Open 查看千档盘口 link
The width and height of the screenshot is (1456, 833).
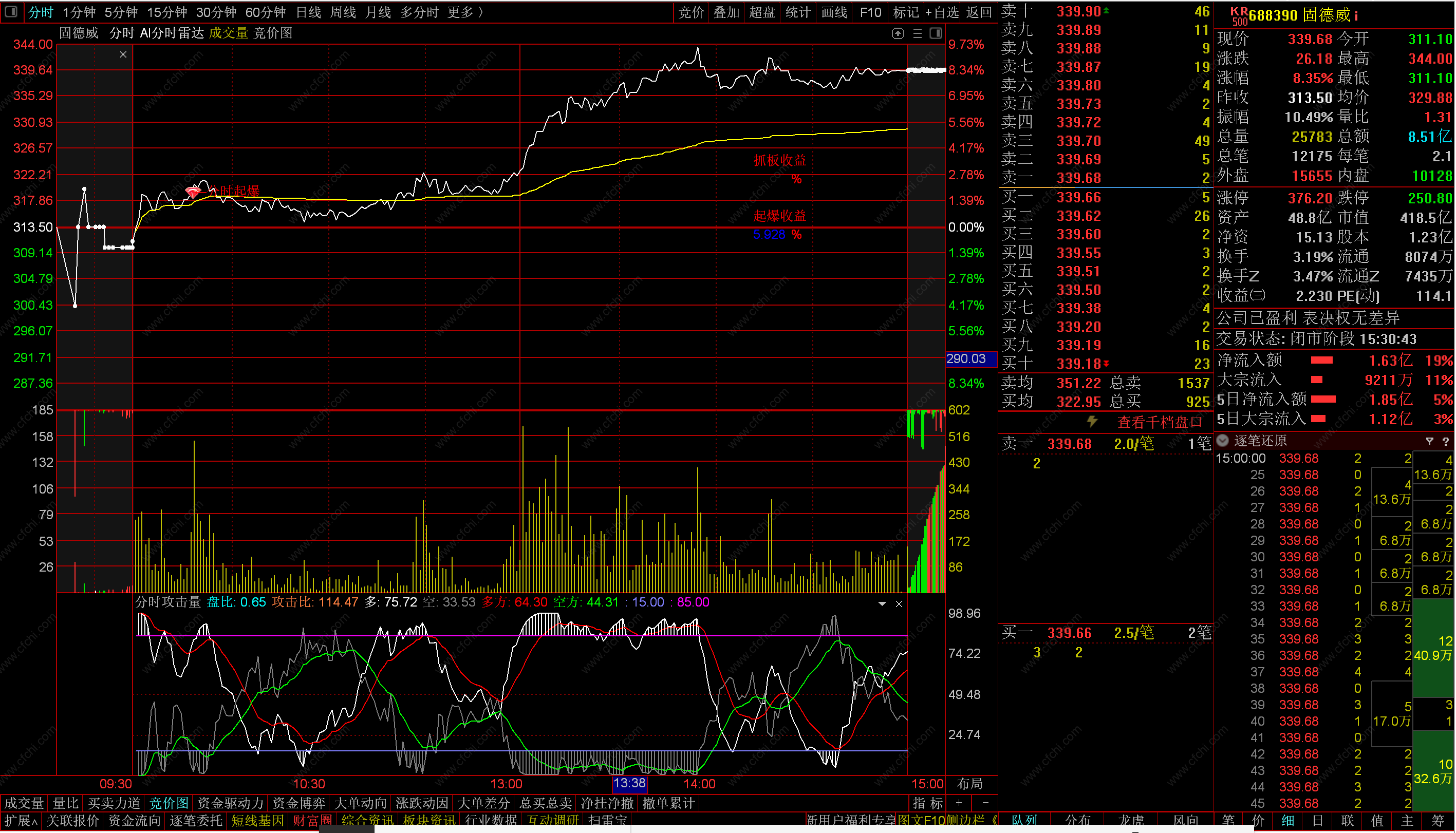click(x=1160, y=422)
